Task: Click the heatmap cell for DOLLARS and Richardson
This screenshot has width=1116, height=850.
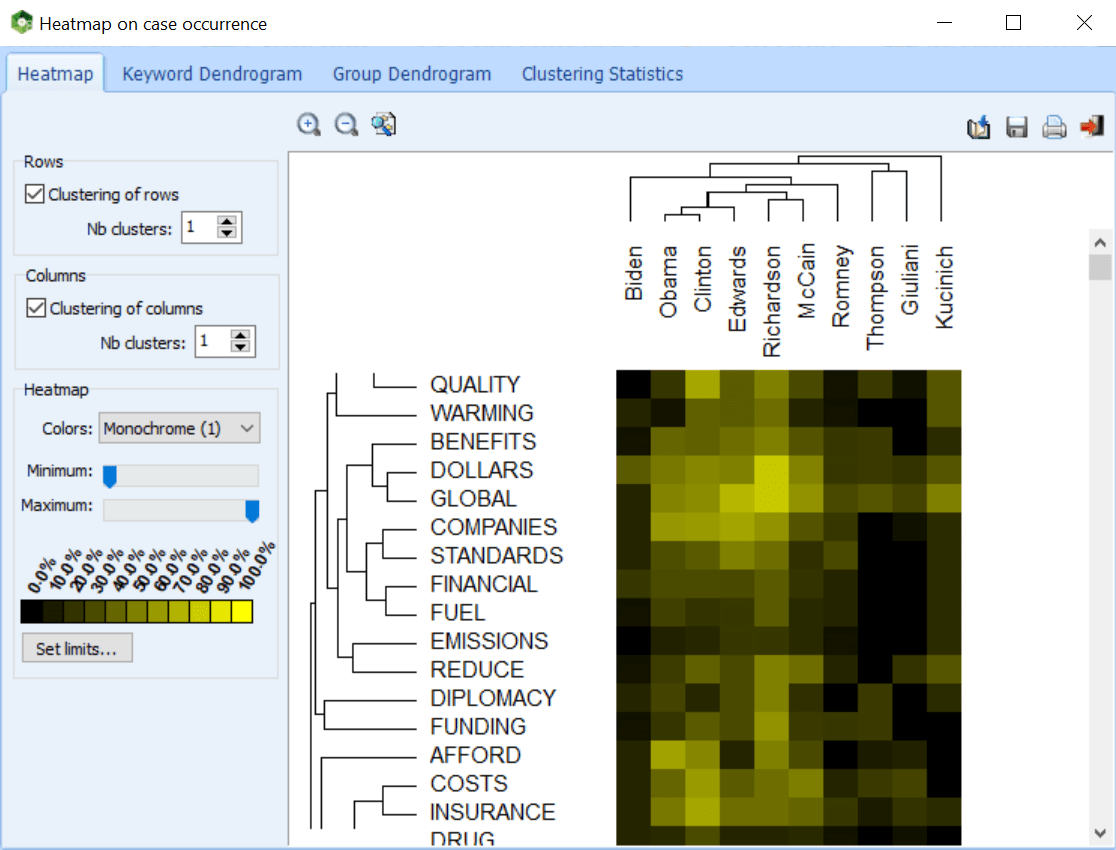Action: click(x=772, y=470)
